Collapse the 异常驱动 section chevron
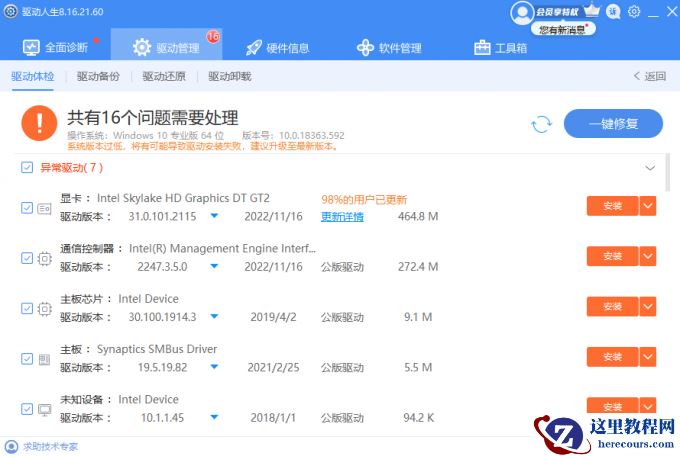680x456 pixels. click(x=650, y=168)
